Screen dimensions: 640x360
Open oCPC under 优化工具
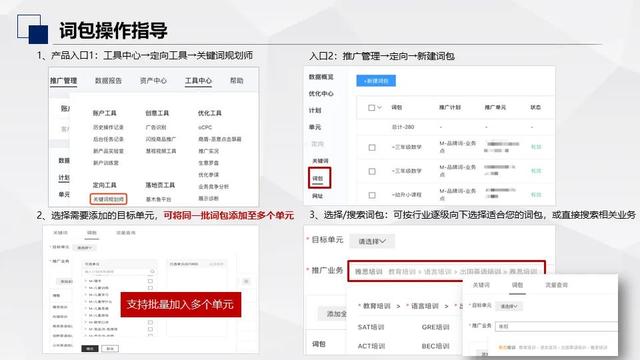coord(205,127)
